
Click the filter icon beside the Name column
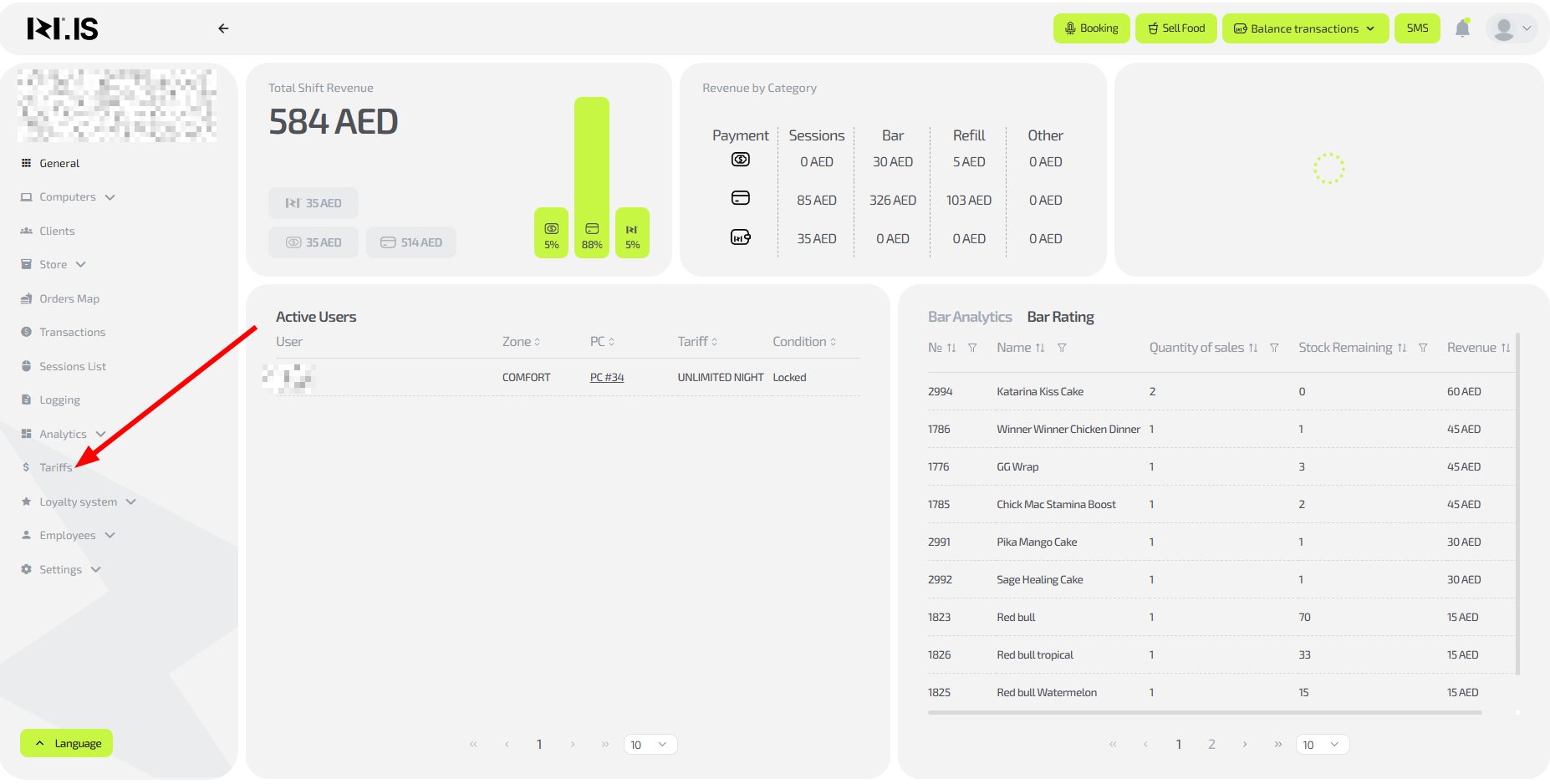point(1062,348)
